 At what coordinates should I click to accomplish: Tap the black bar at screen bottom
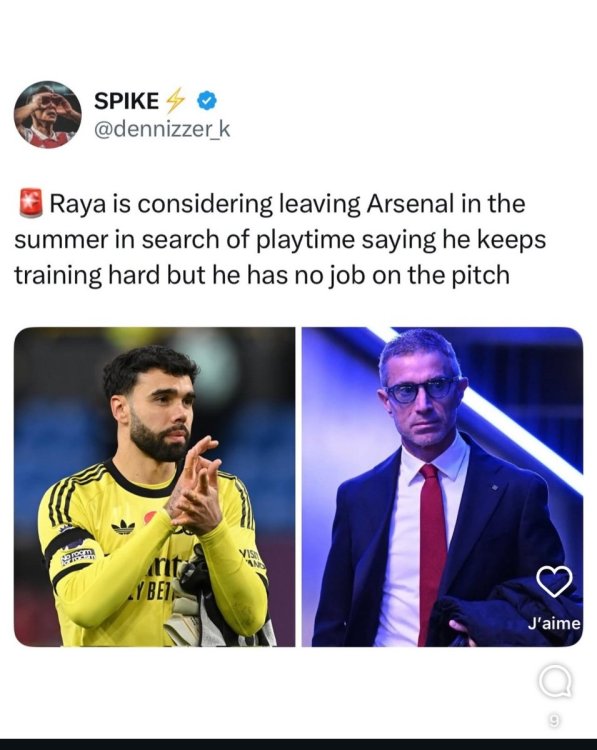click(298, 744)
